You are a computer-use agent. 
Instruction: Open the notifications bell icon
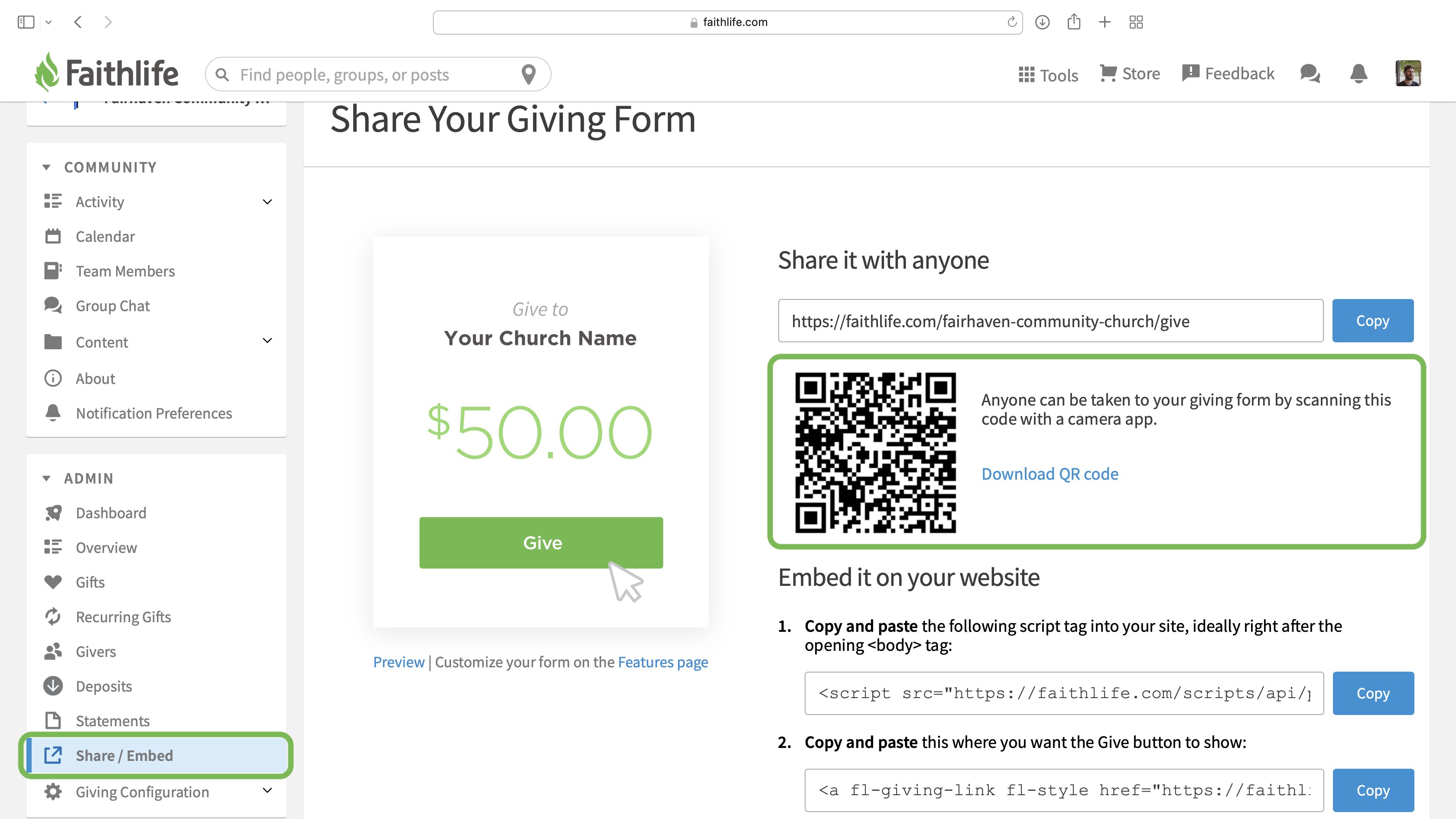point(1358,74)
